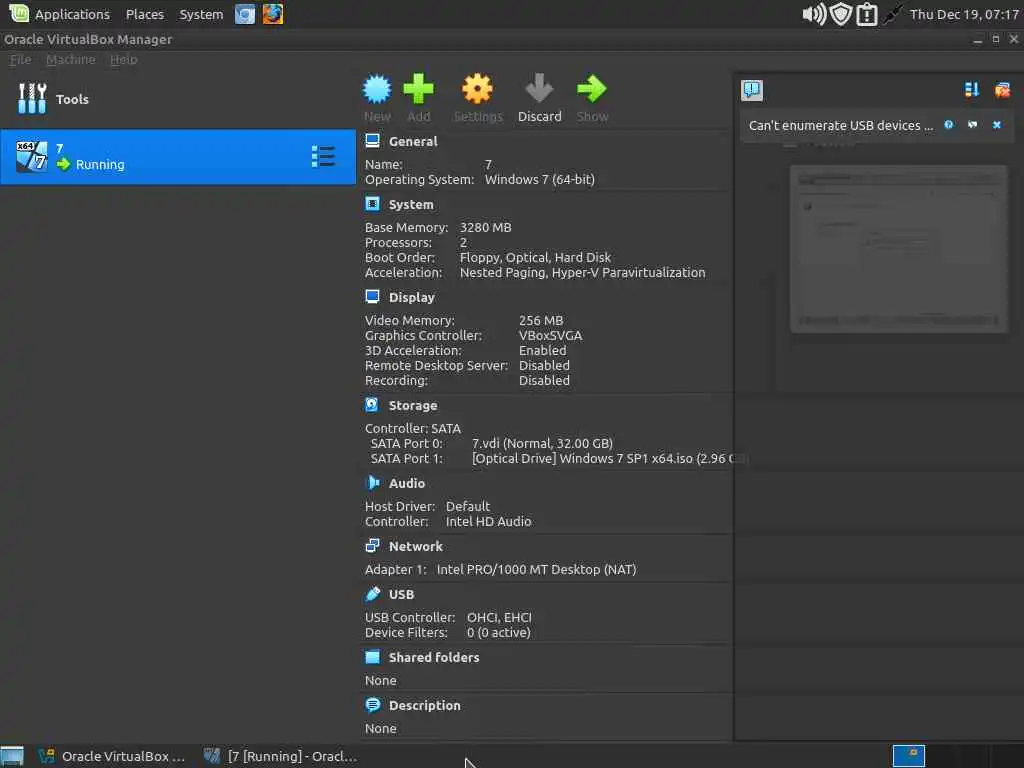Click the USB section heading
This screenshot has width=1024, height=768.
click(x=401, y=594)
